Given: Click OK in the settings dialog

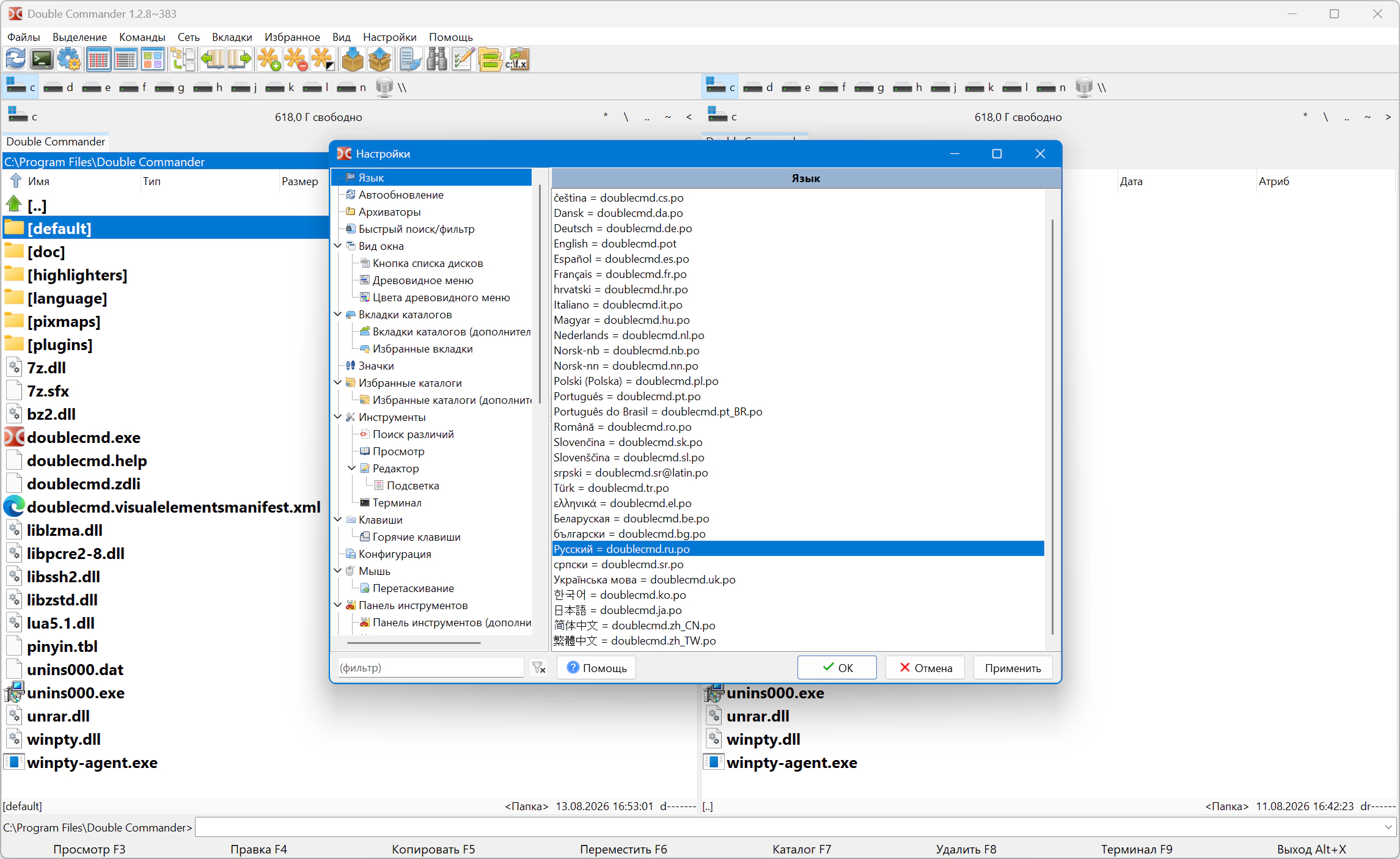Looking at the screenshot, I should tap(837, 668).
